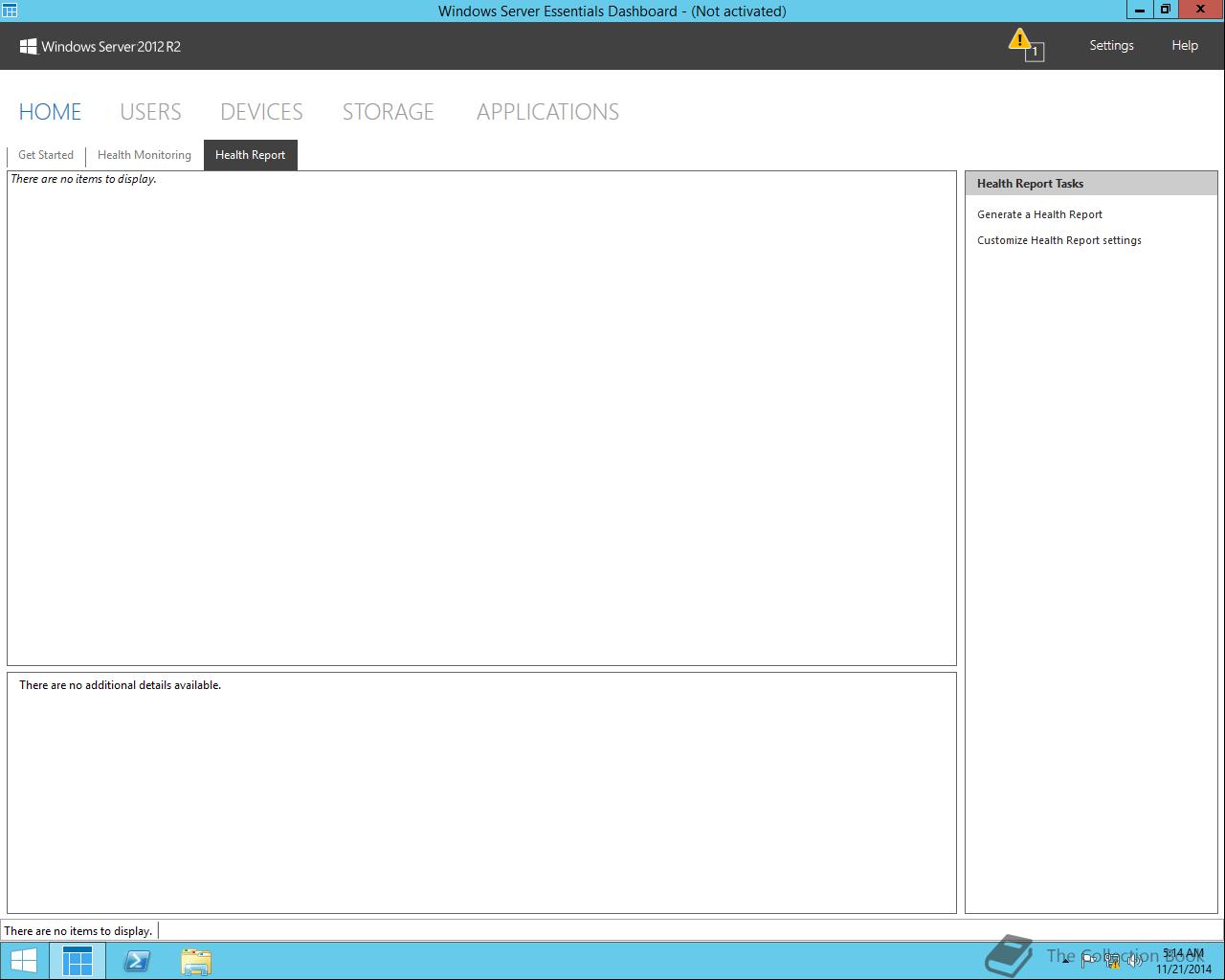Image resolution: width=1225 pixels, height=980 pixels.
Task: Click the Windows Server 2012 R2 logo
Action: pos(100,46)
